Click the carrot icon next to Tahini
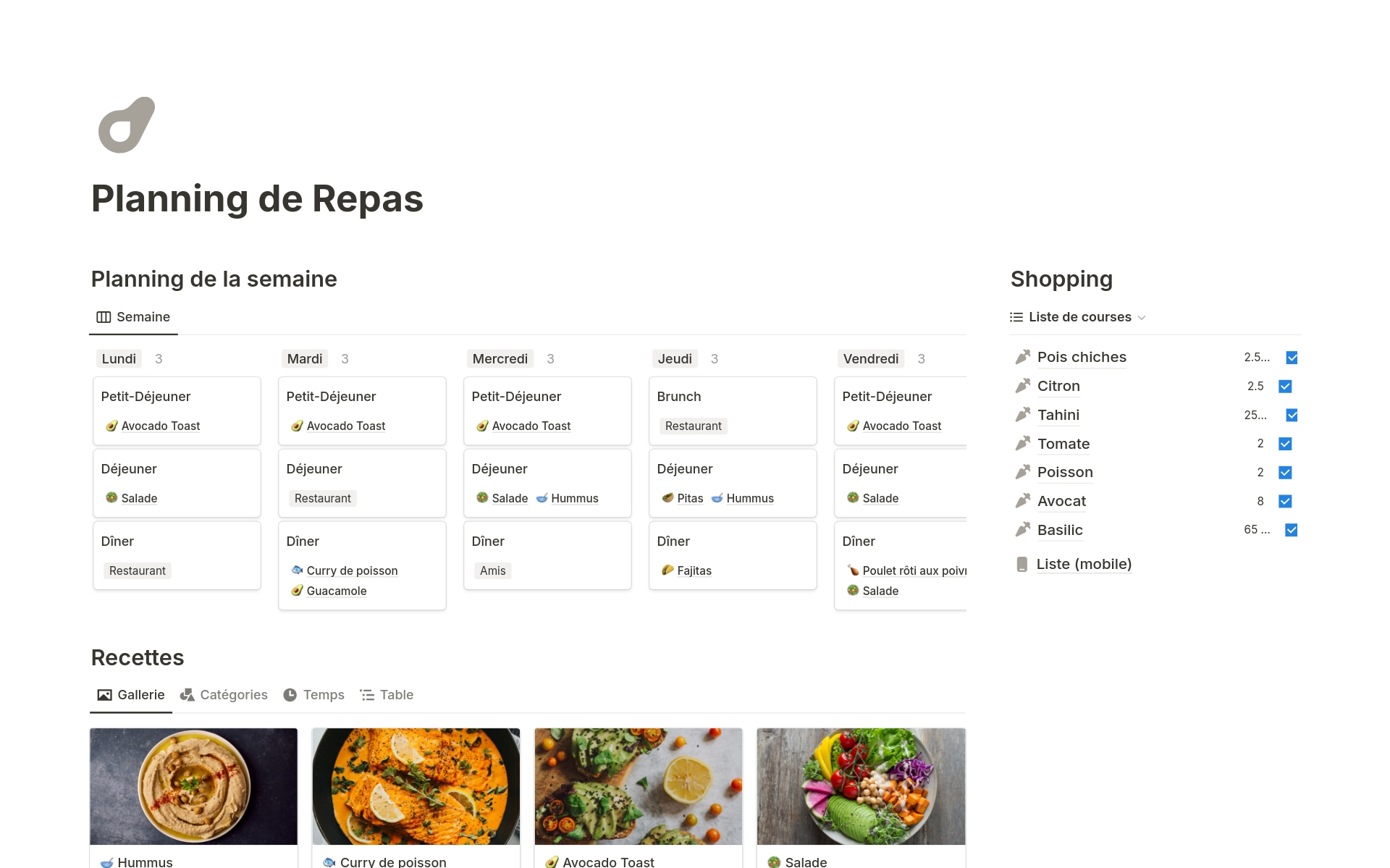The width and height of the screenshot is (1390, 868). coord(1022,415)
